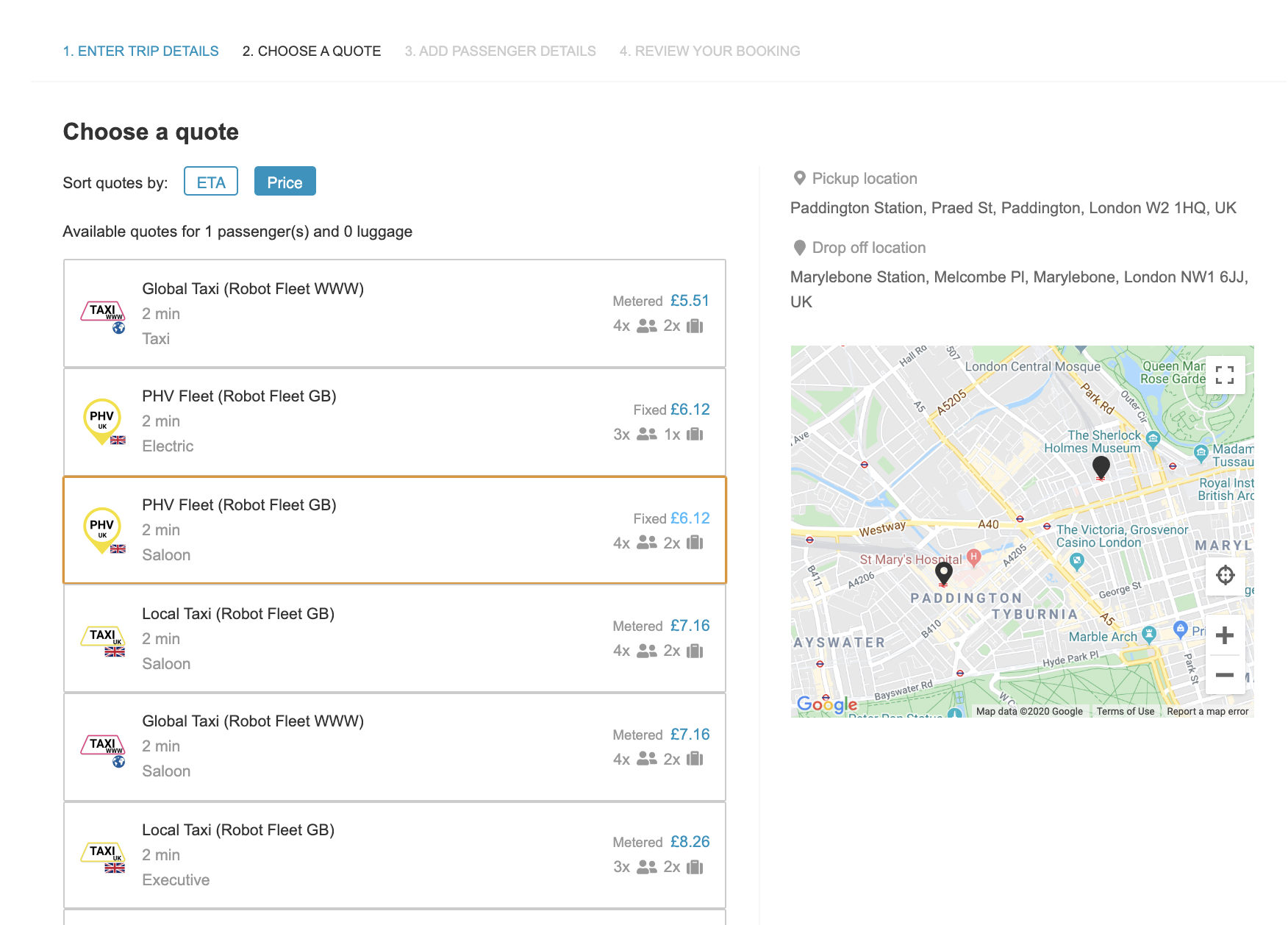
Task: Click luggage icon on the Executive £8.26 quote
Action: pyautogui.click(x=695, y=867)
